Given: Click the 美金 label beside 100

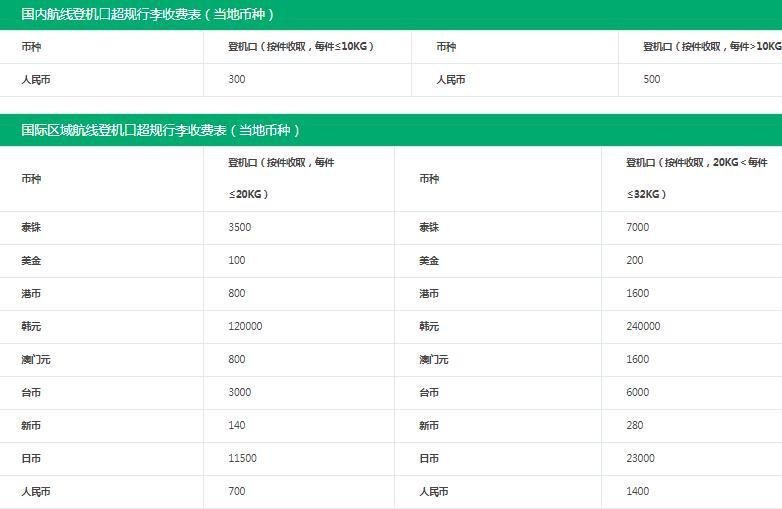Looking at the screenshot, I should (31, 261).
